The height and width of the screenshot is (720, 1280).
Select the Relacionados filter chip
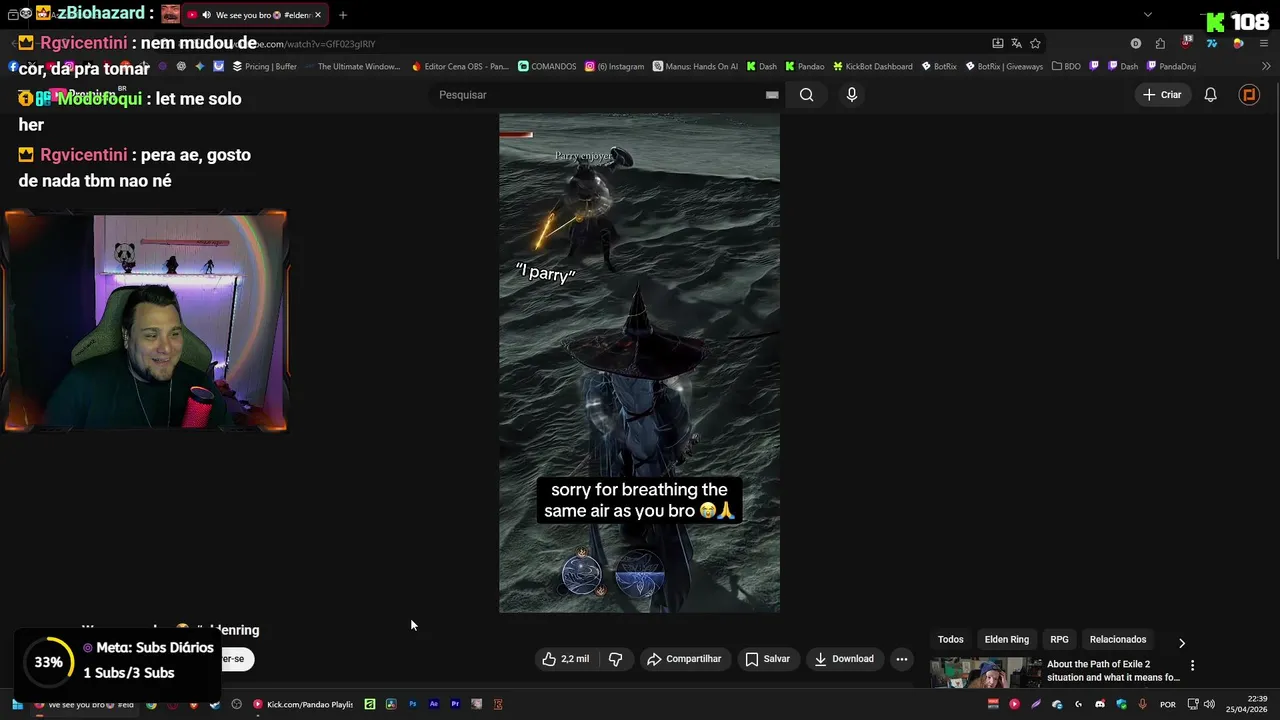pyautogui.click(x=1118, y=640)
